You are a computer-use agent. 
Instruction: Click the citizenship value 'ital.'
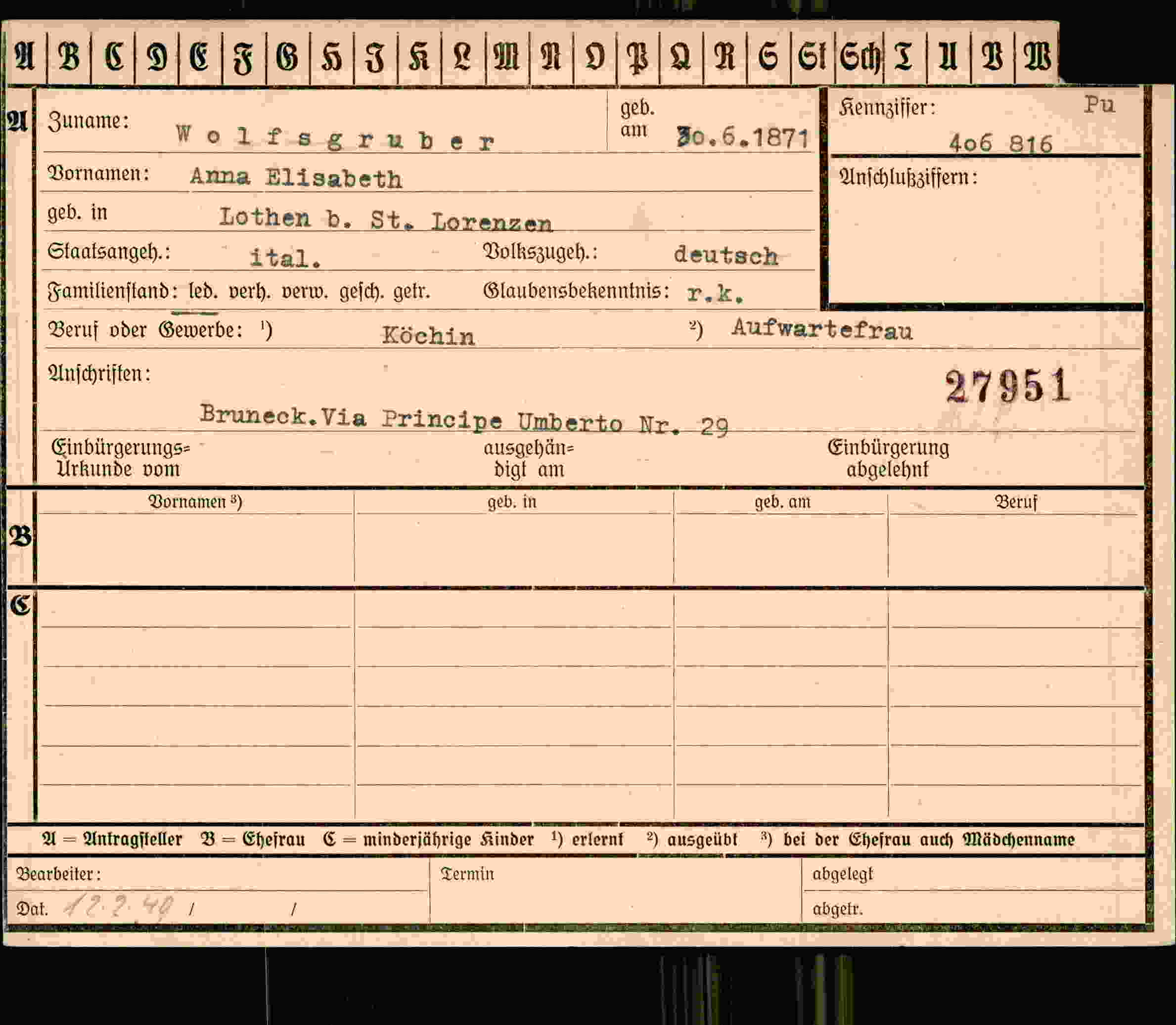[285, 258]
